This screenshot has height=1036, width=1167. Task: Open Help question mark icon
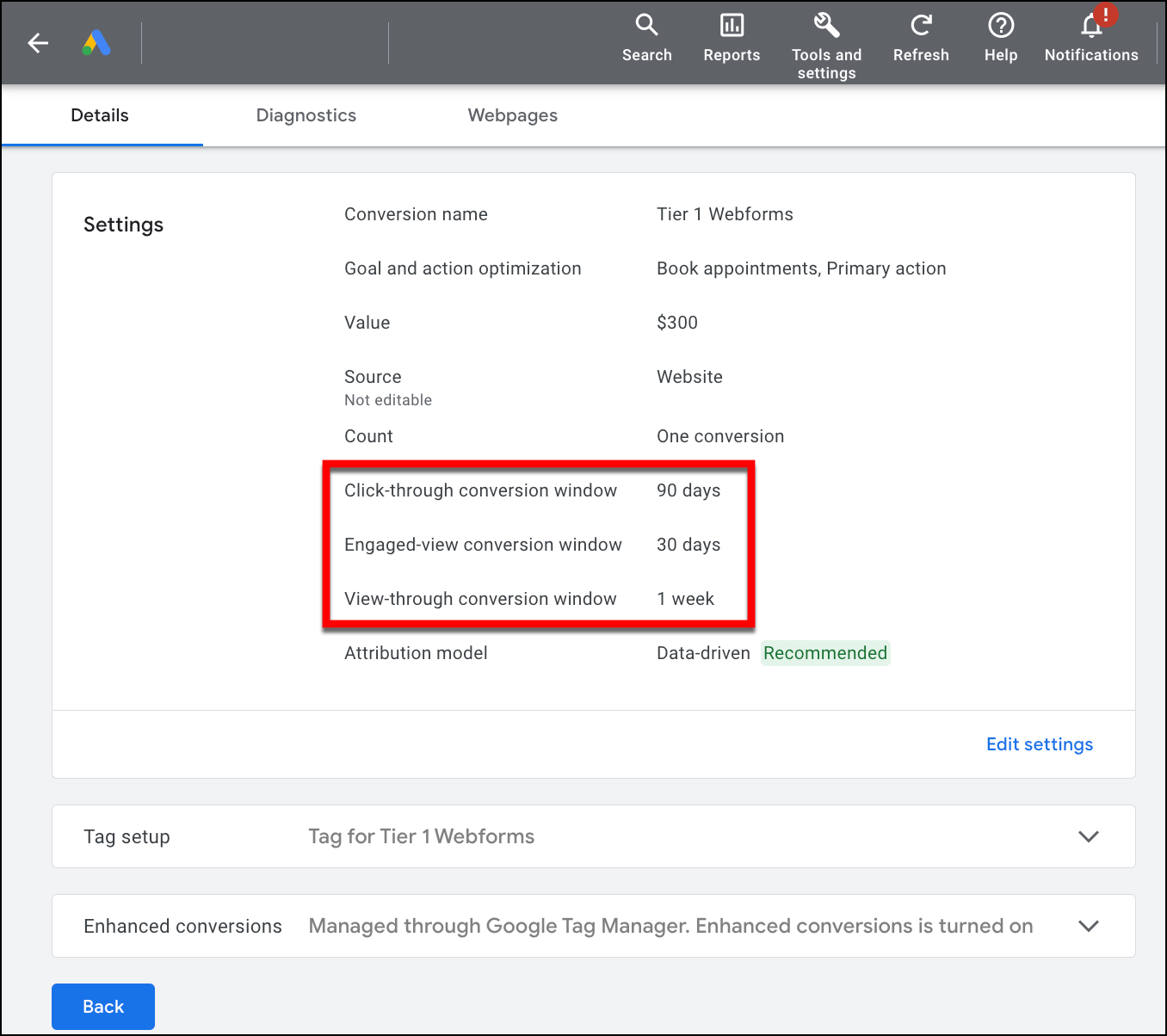pos(1000,26)
